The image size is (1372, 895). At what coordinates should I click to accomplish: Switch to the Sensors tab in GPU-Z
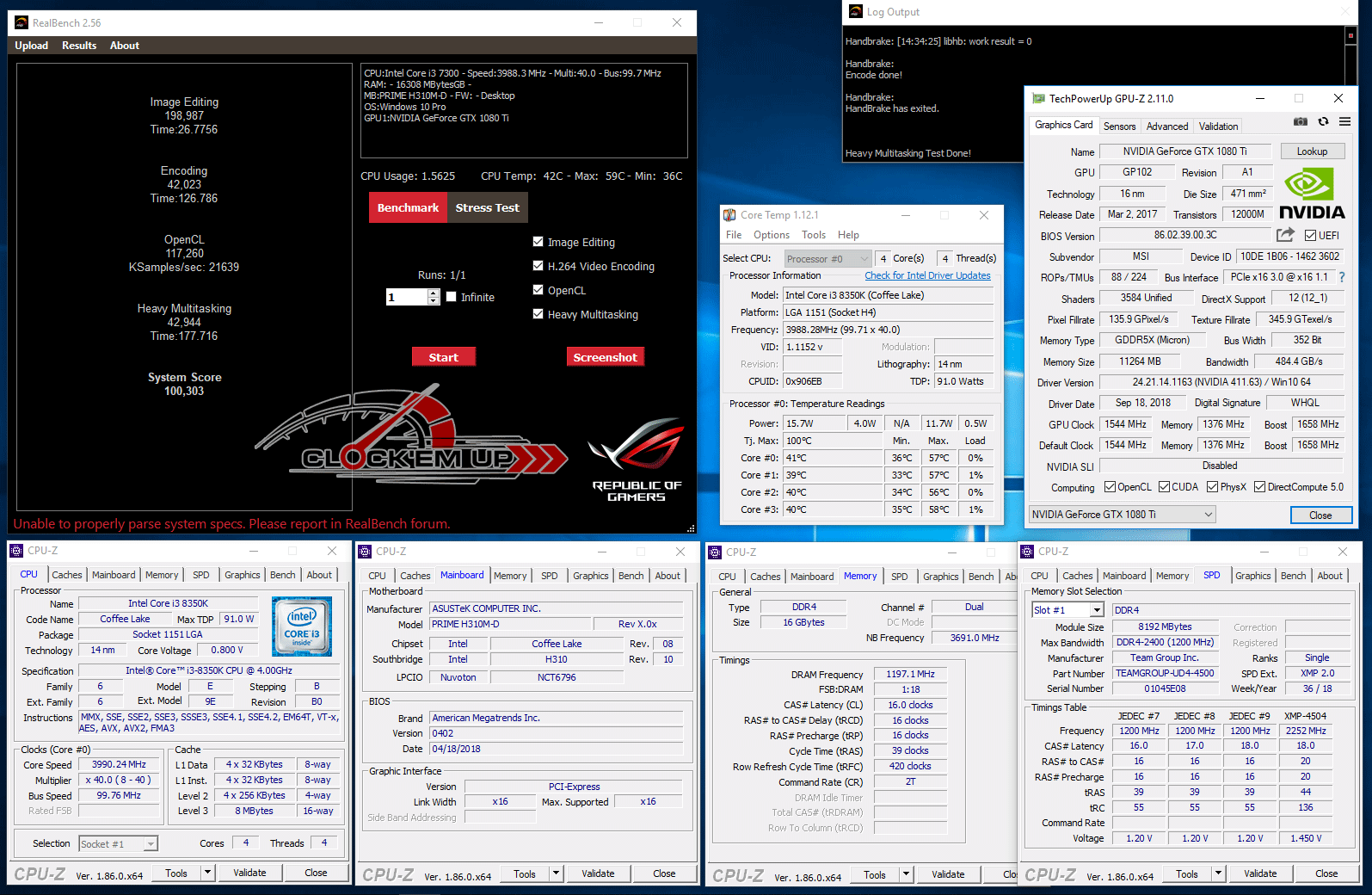coord(1119,127)
